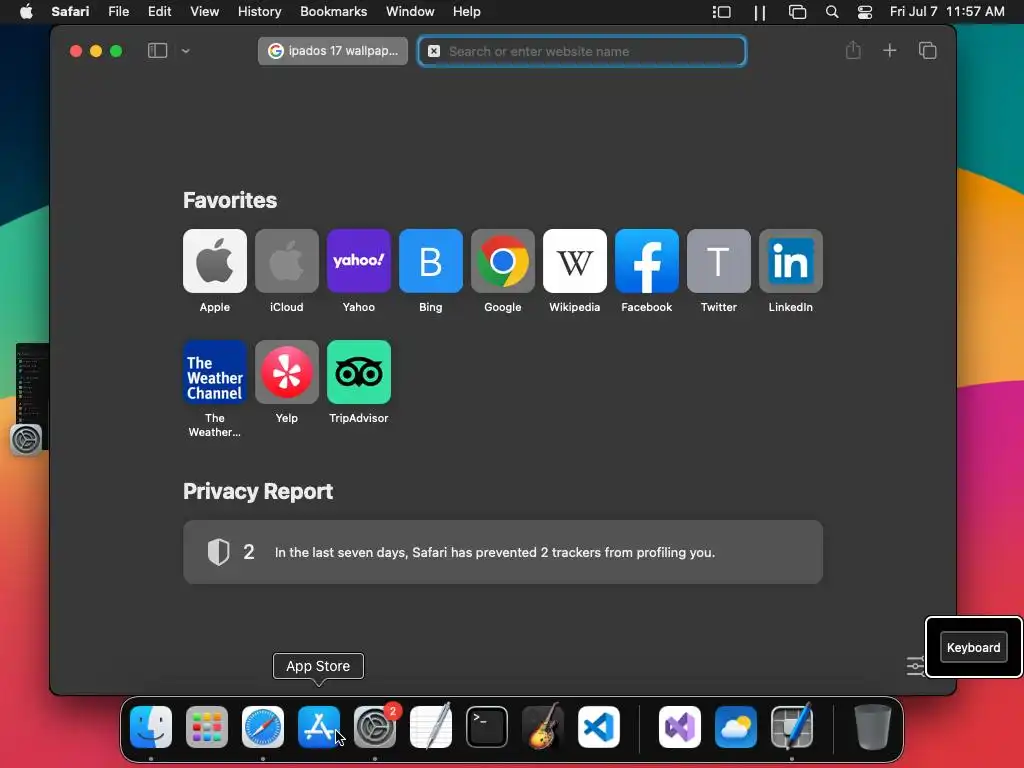Image resolution: width=1024 pixels, height=768 pixels.
Task: Click the Search or enter website name field
Action: 582,51
